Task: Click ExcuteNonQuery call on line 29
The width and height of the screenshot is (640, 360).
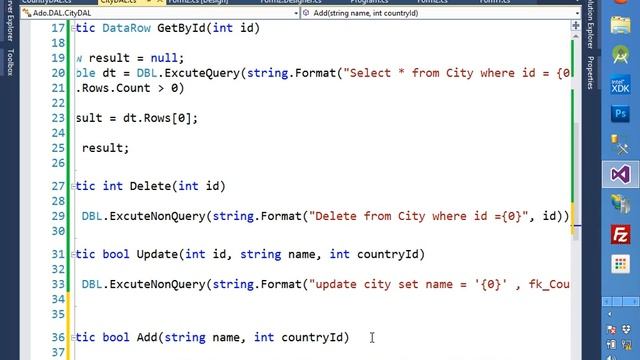Action: click(157, 216)
